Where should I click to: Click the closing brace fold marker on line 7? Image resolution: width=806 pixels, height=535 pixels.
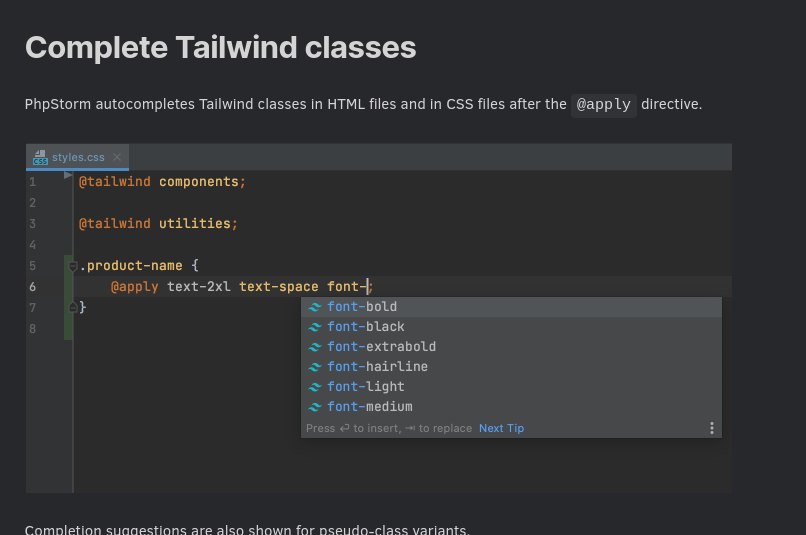(x=72, y=308)
